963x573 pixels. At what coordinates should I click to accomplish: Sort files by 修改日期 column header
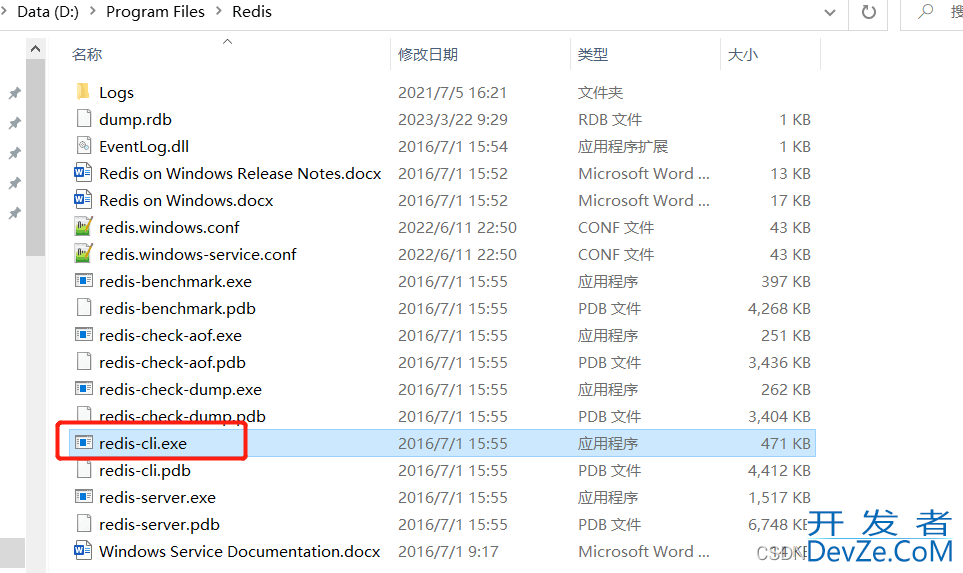(x=427, y=55)
